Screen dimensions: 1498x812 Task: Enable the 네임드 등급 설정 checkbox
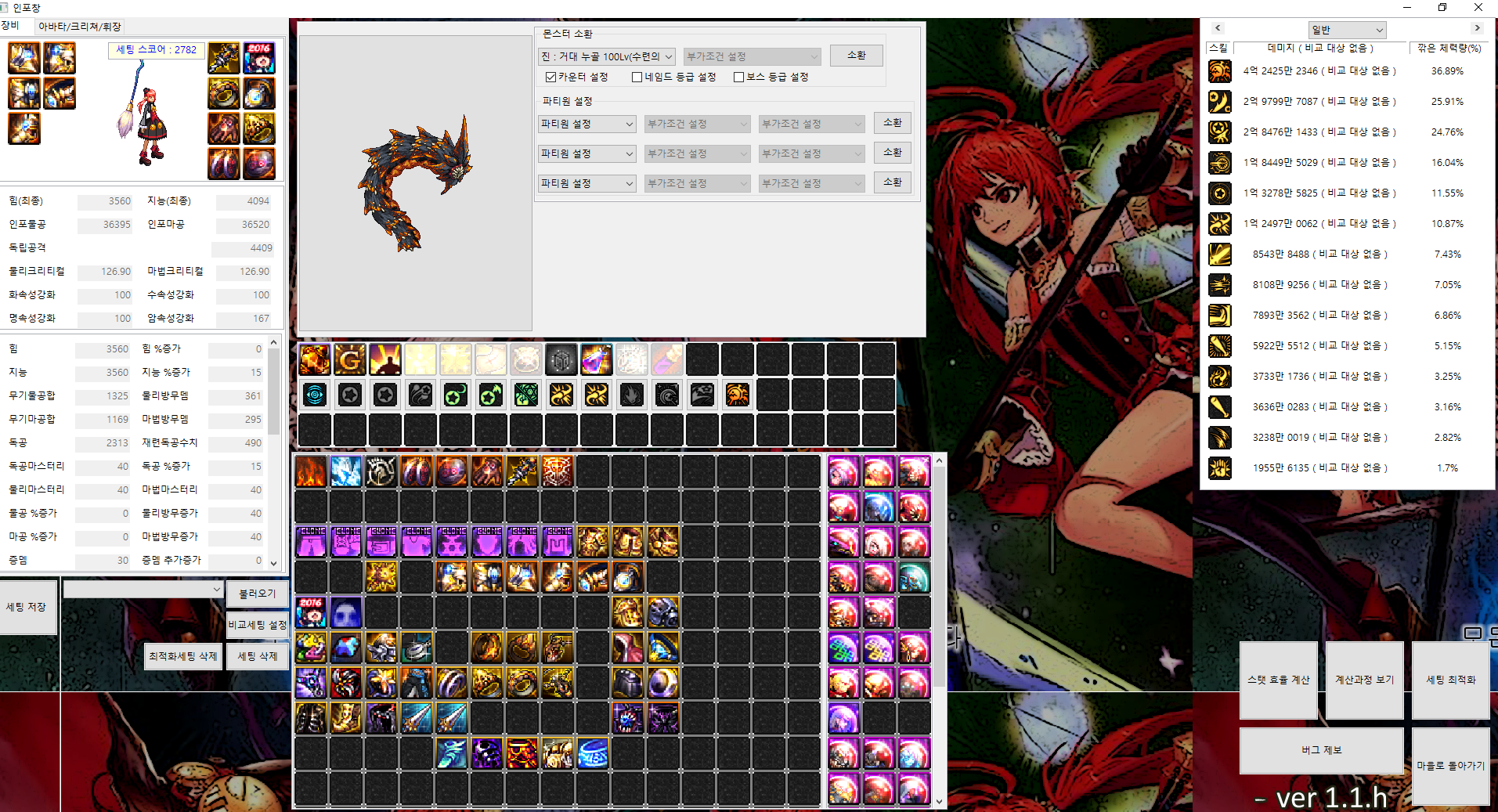[x=637, y=77]
